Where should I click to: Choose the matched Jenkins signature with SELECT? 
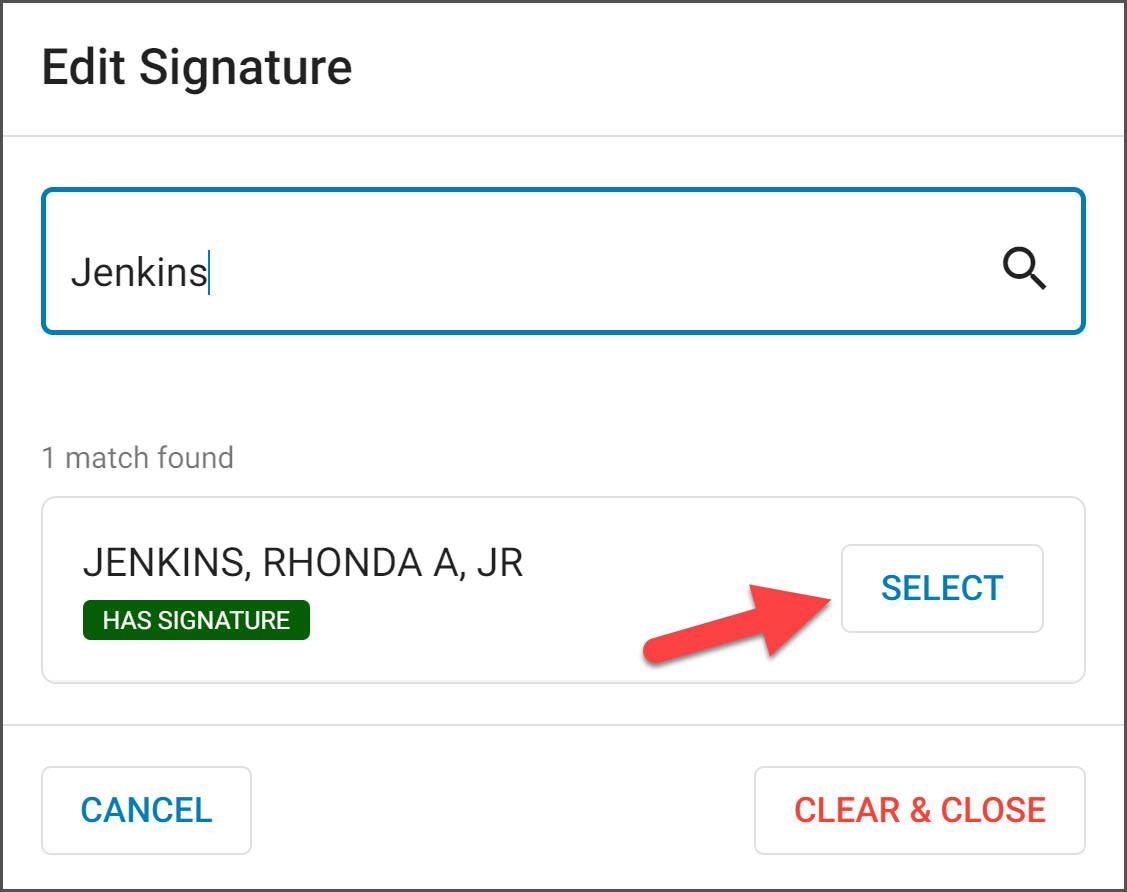coord(942,588)
